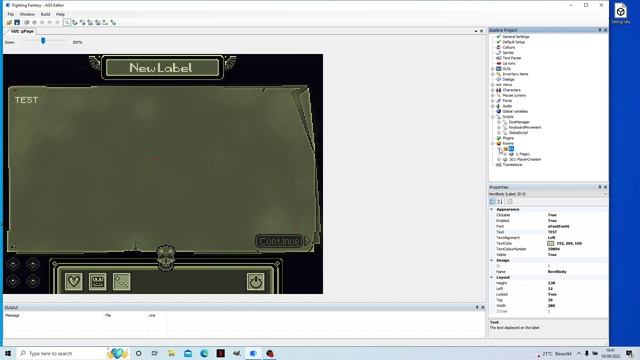Open Task View on the taskbar

(155, 353)
